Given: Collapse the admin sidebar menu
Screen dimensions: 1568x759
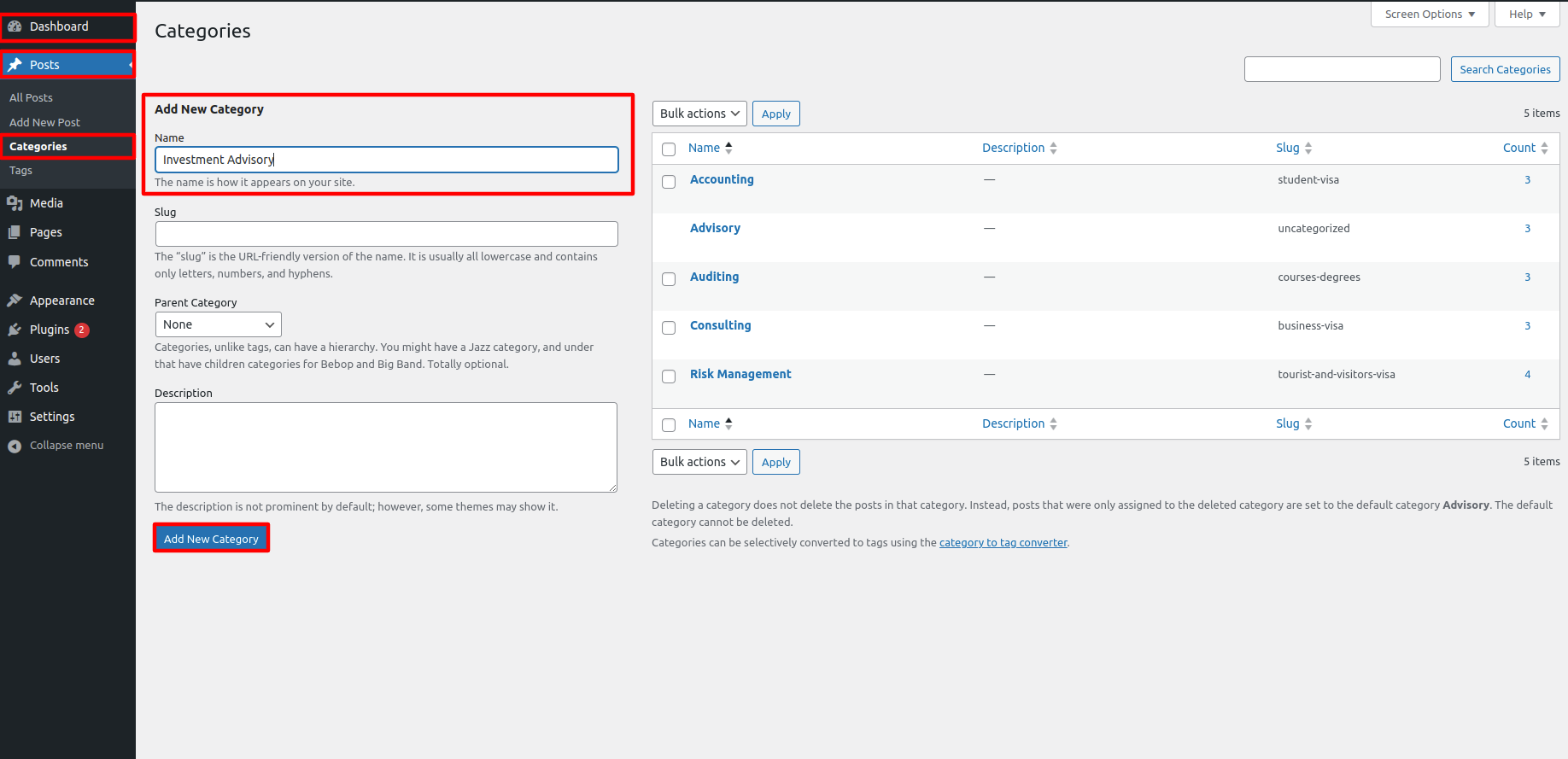Looking at the screenshot, I should pyautogui.click(x=56, y=446).
